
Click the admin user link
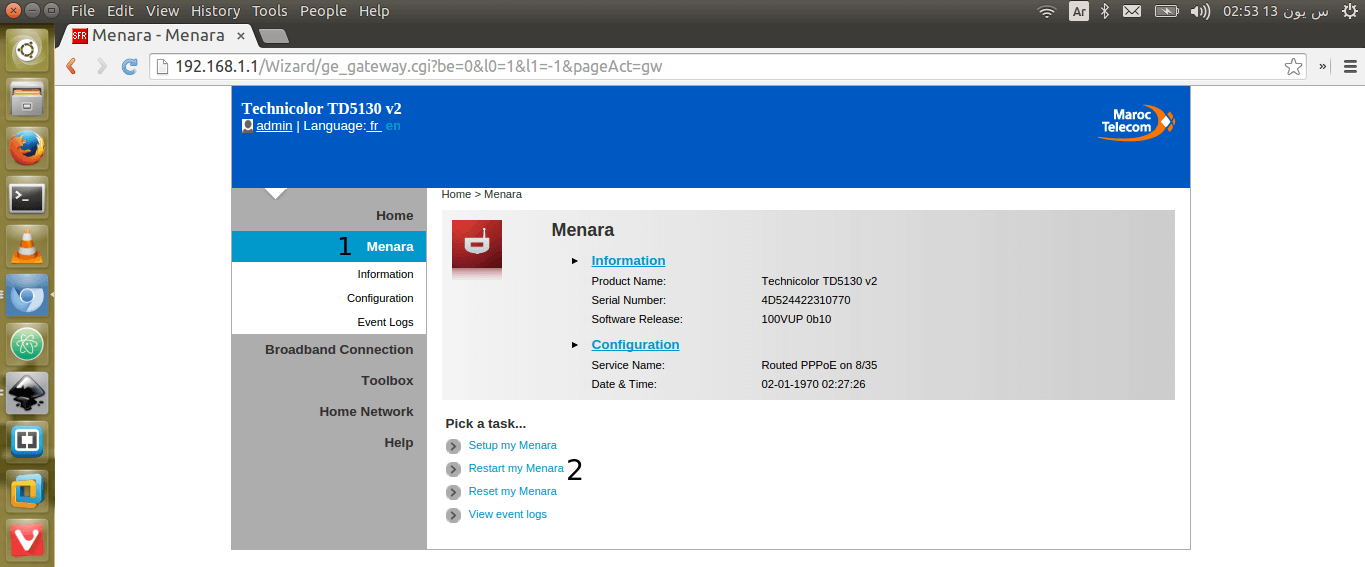pos(274,126)
